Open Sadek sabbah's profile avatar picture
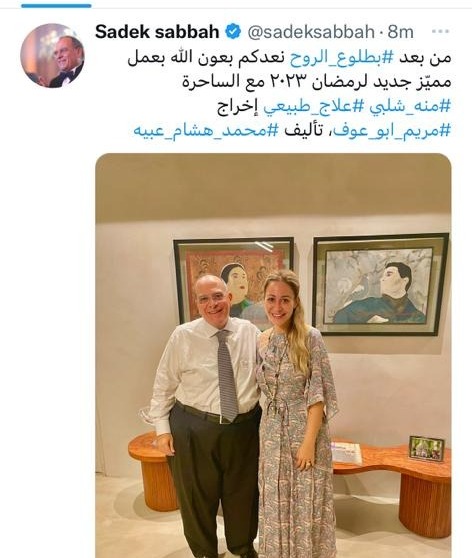This screenshot has height=558, width=472. point(52,56)
